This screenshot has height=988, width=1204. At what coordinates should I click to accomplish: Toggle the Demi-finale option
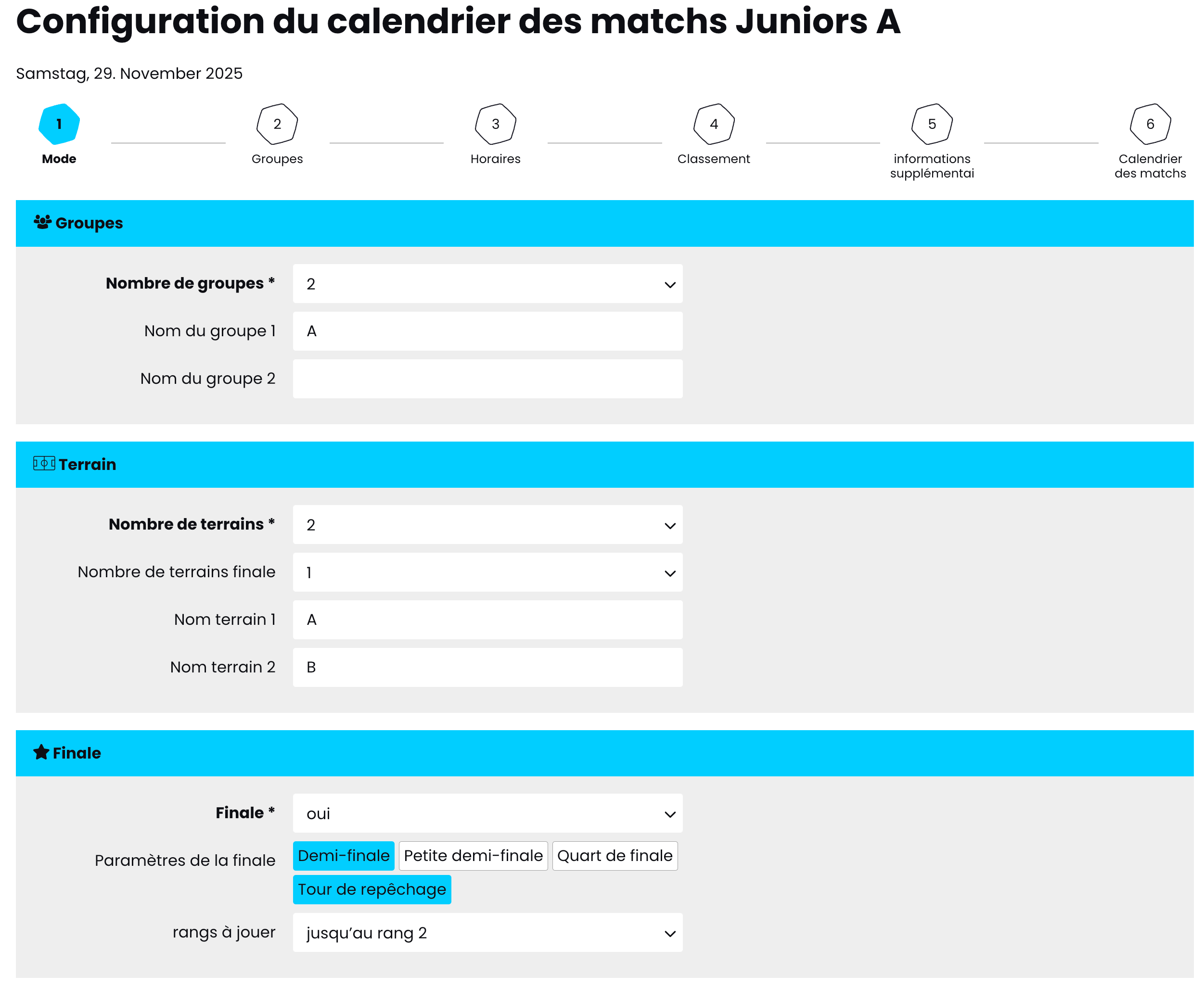pos(343,855)
